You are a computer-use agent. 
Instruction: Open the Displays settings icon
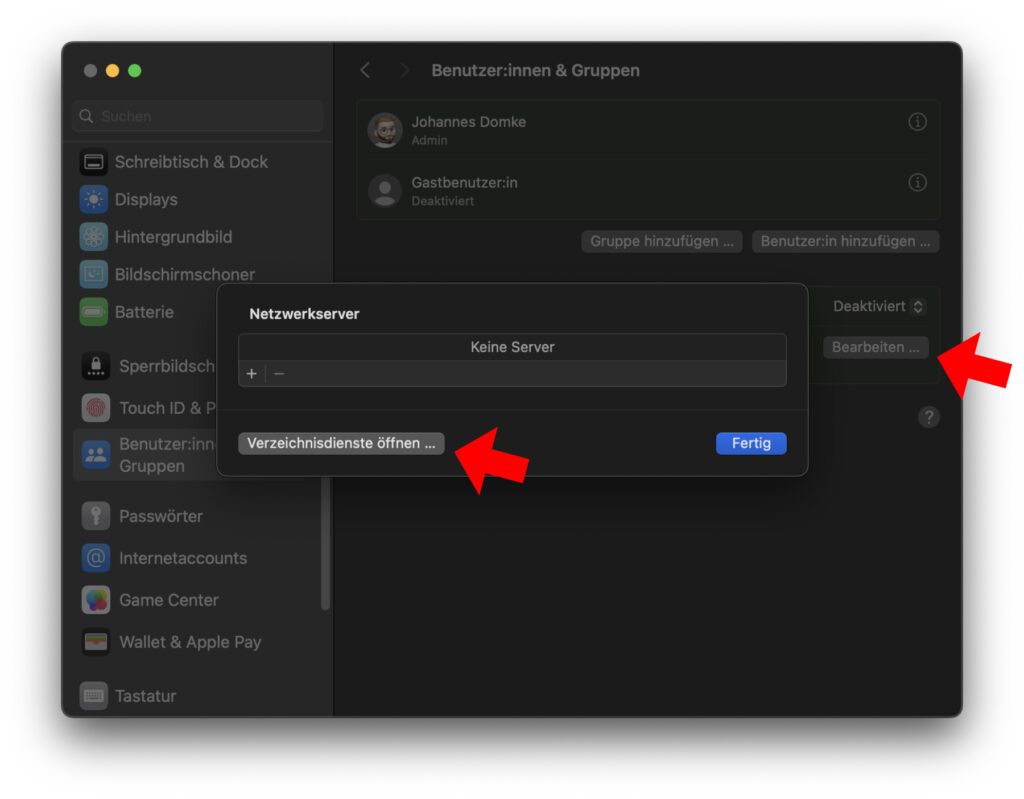tap(93, 199)
